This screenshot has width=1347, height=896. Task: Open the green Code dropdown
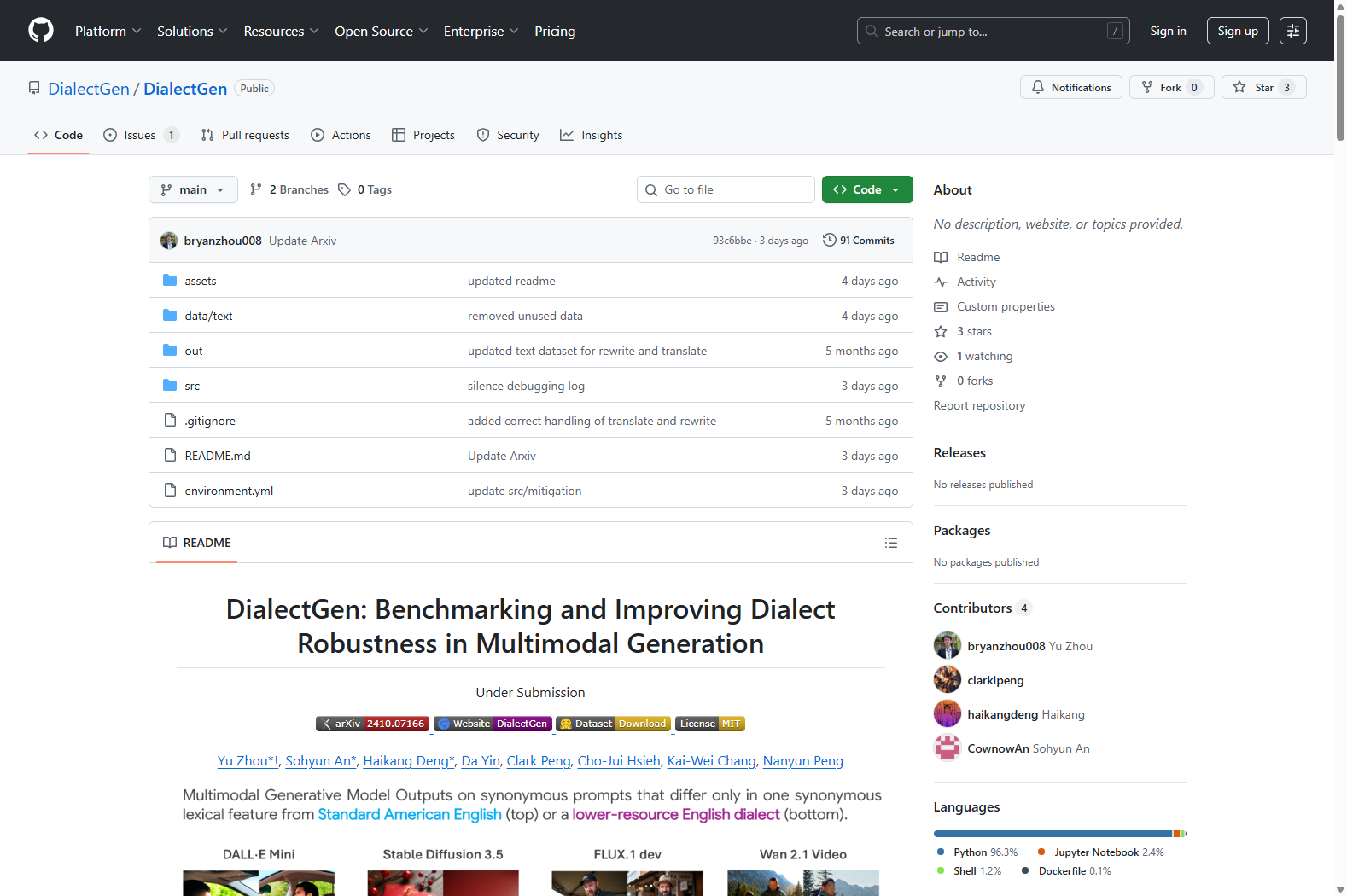[867, 189]
